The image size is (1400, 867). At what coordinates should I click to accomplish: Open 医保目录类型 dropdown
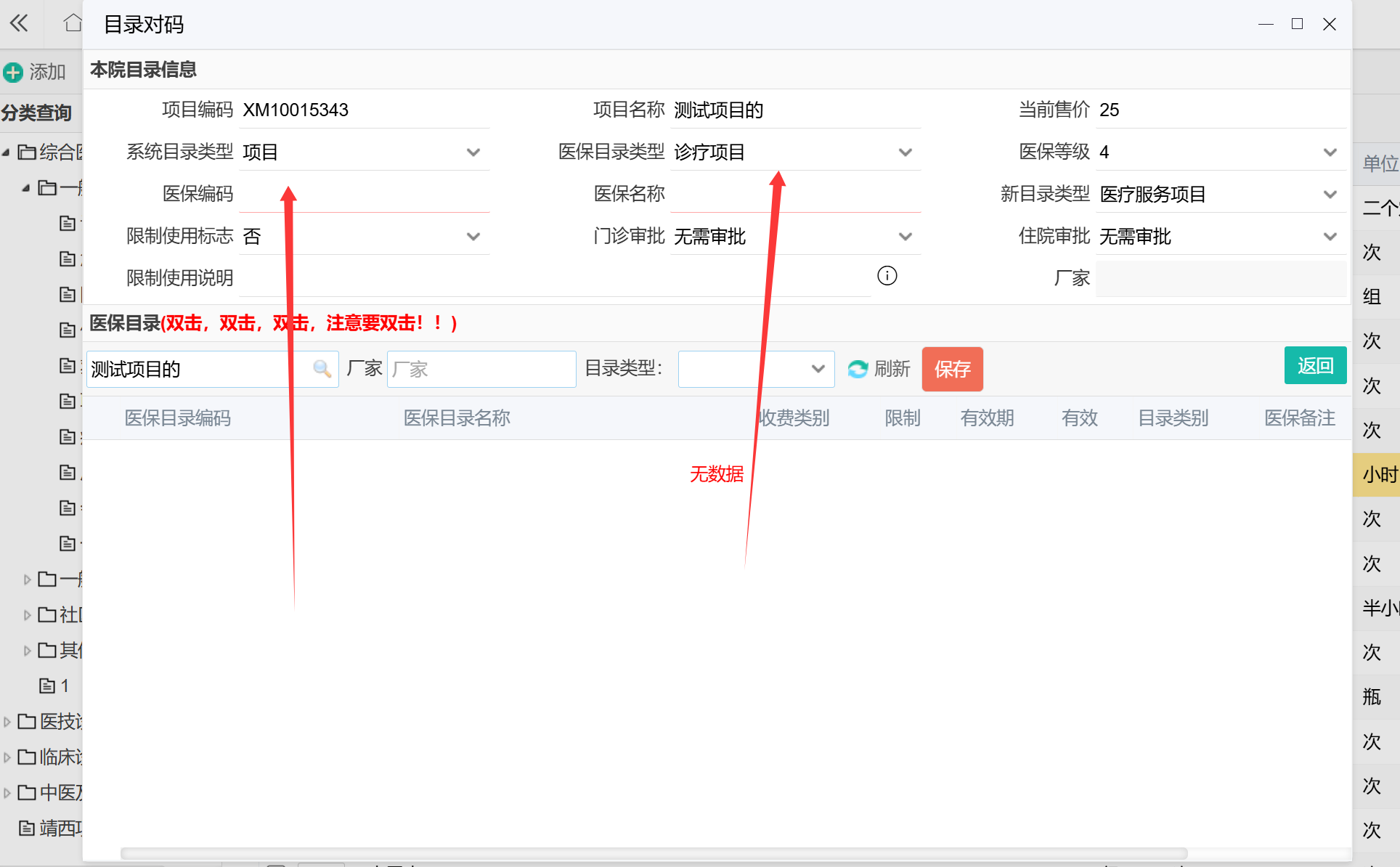pos(905,152)
